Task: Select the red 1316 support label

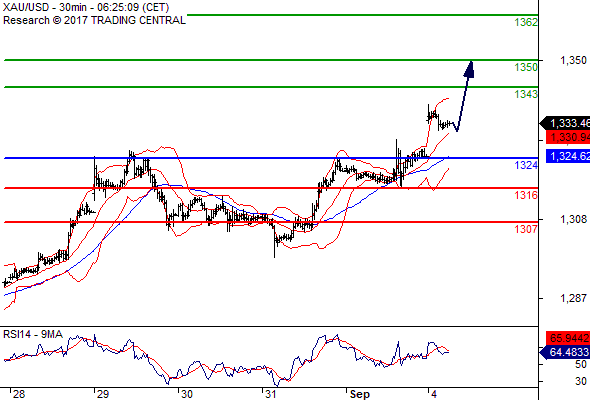Action: click(x=526, y=195)
